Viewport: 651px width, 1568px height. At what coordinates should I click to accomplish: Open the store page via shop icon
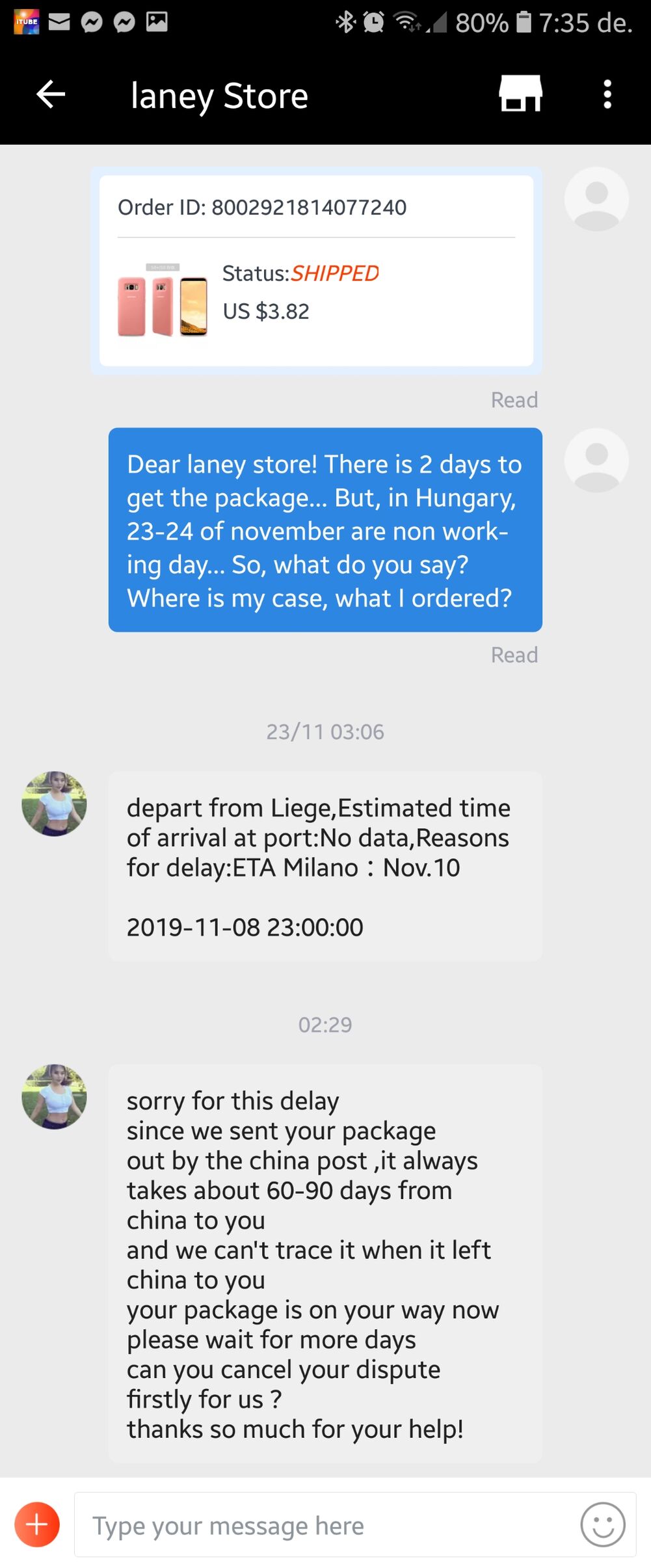[520, 94]
